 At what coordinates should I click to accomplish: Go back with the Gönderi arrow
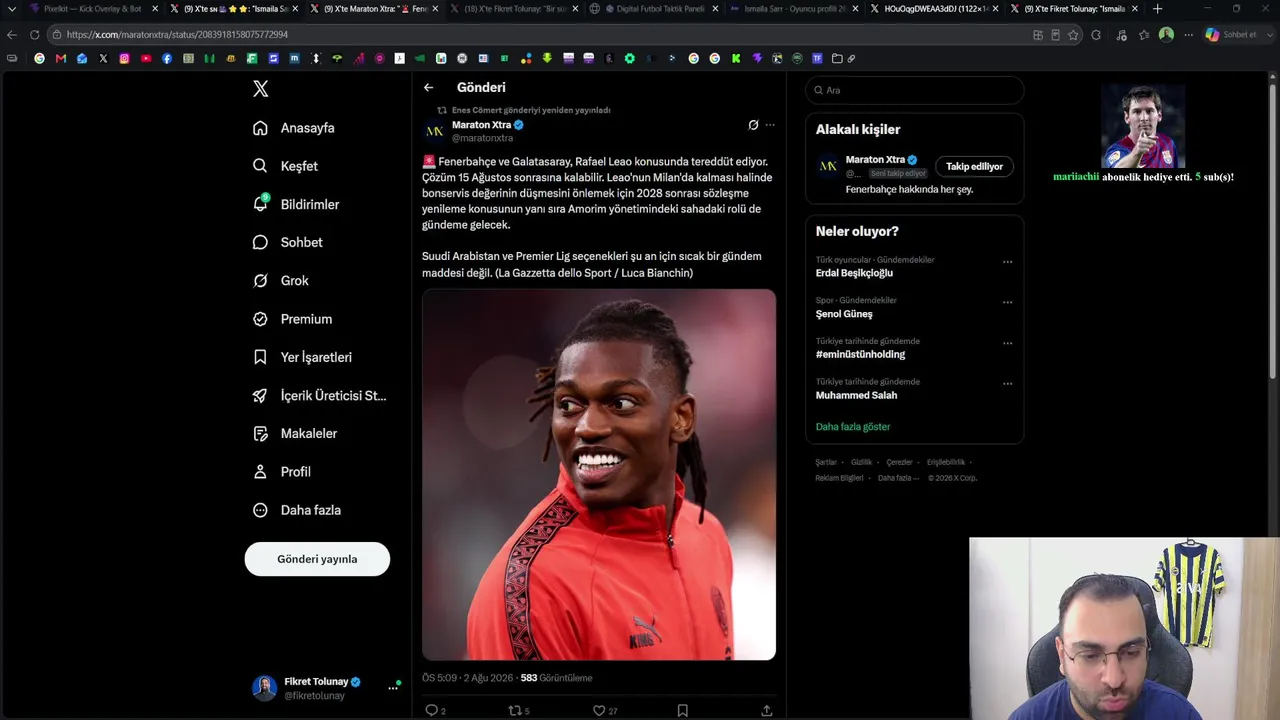[x=429, y=88]
